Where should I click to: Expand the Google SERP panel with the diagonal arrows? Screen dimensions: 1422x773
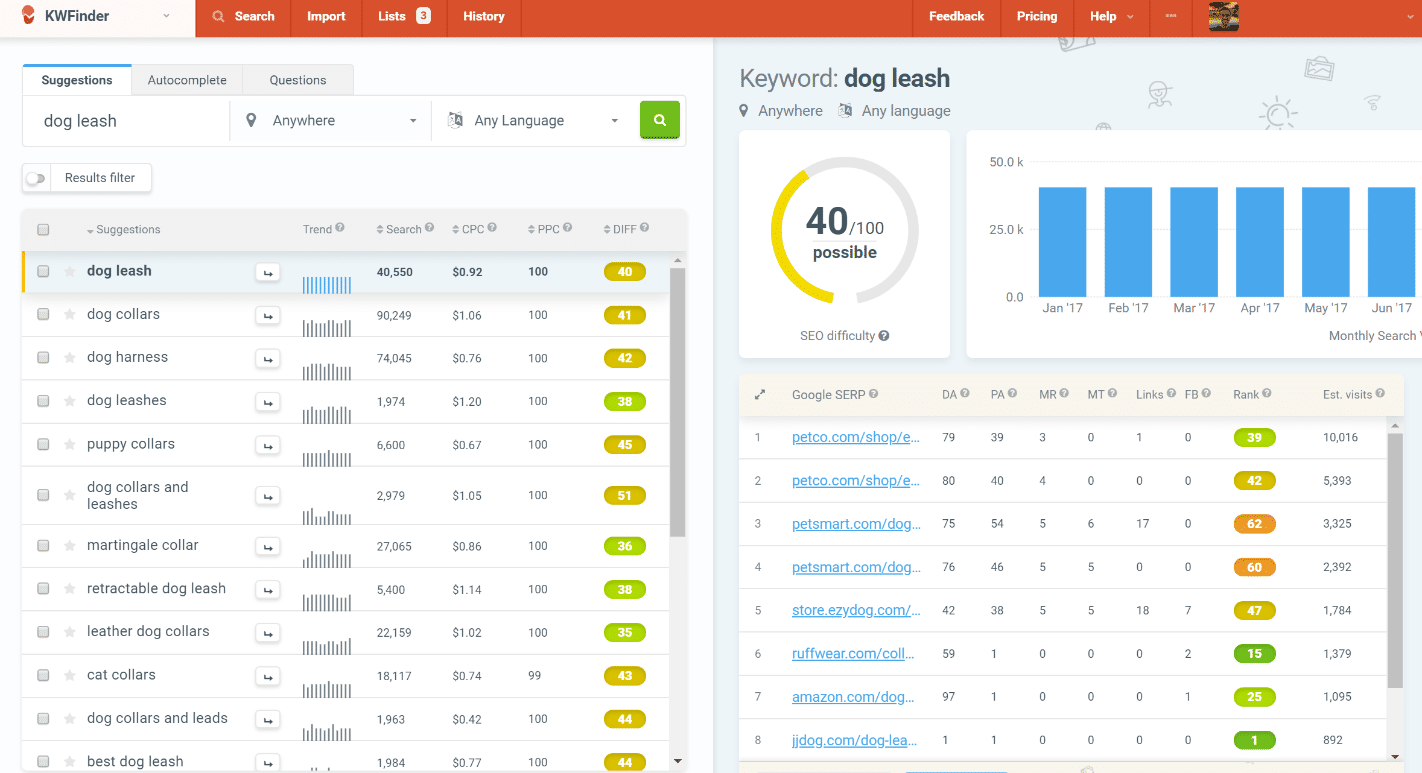(x=760, y=394)
